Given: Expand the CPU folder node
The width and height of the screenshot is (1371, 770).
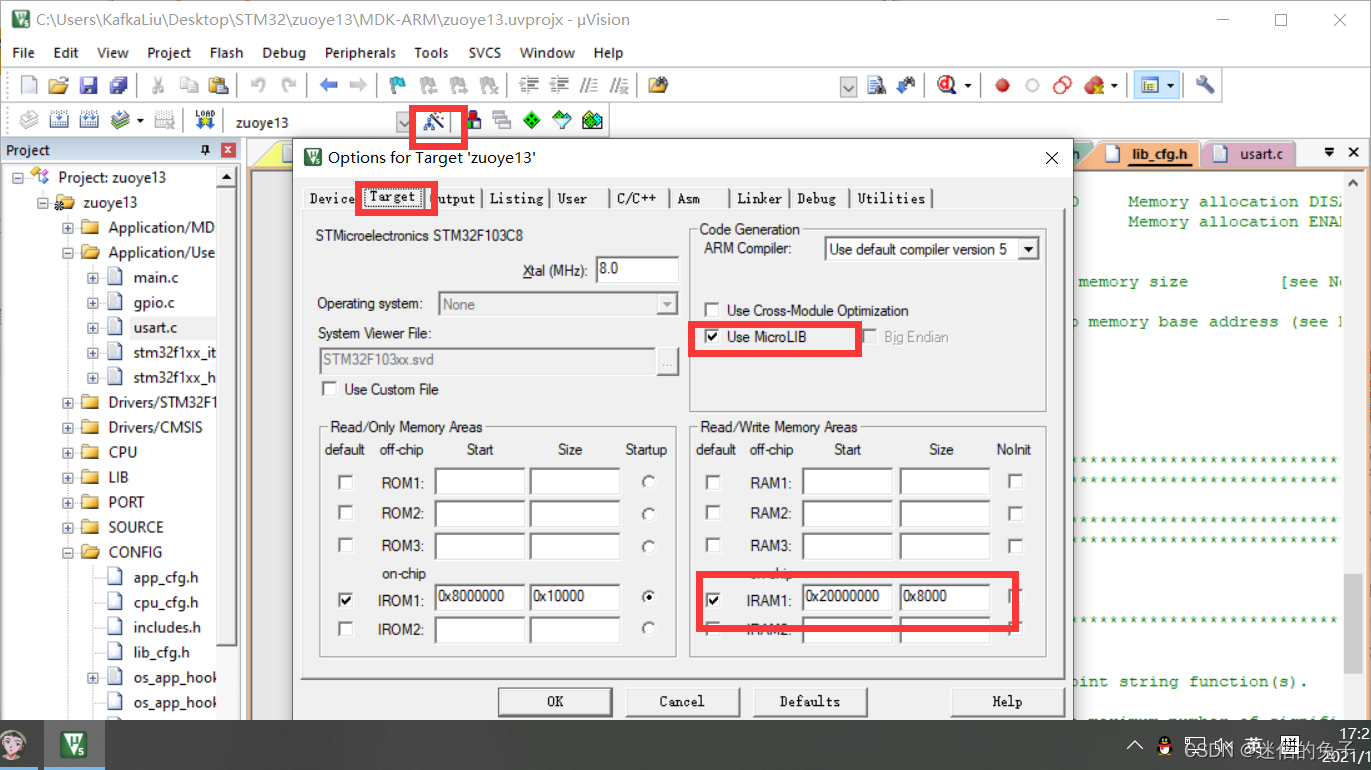Looking at the screenshot, I should 68,452.
